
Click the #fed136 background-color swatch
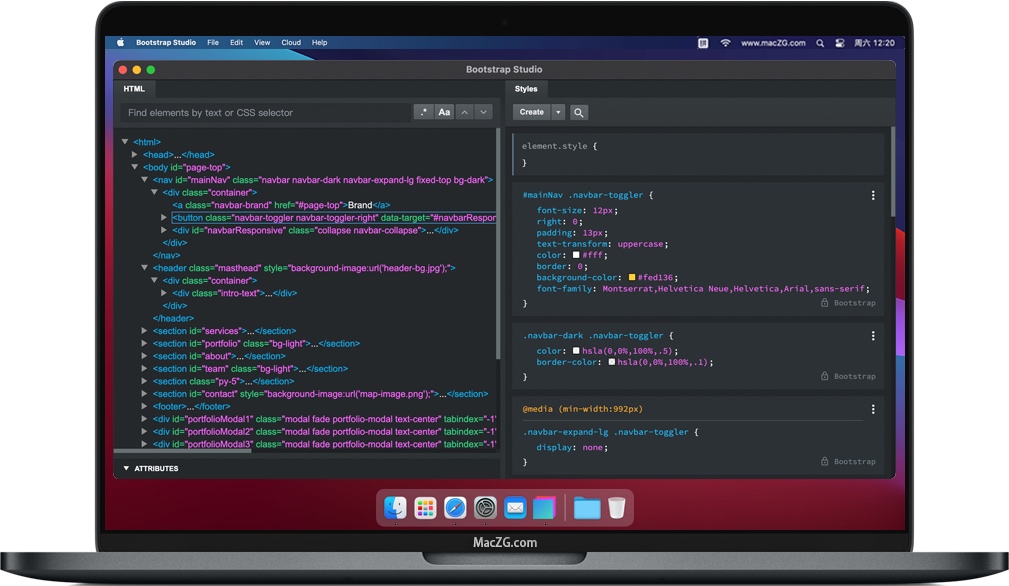point(631,277)
